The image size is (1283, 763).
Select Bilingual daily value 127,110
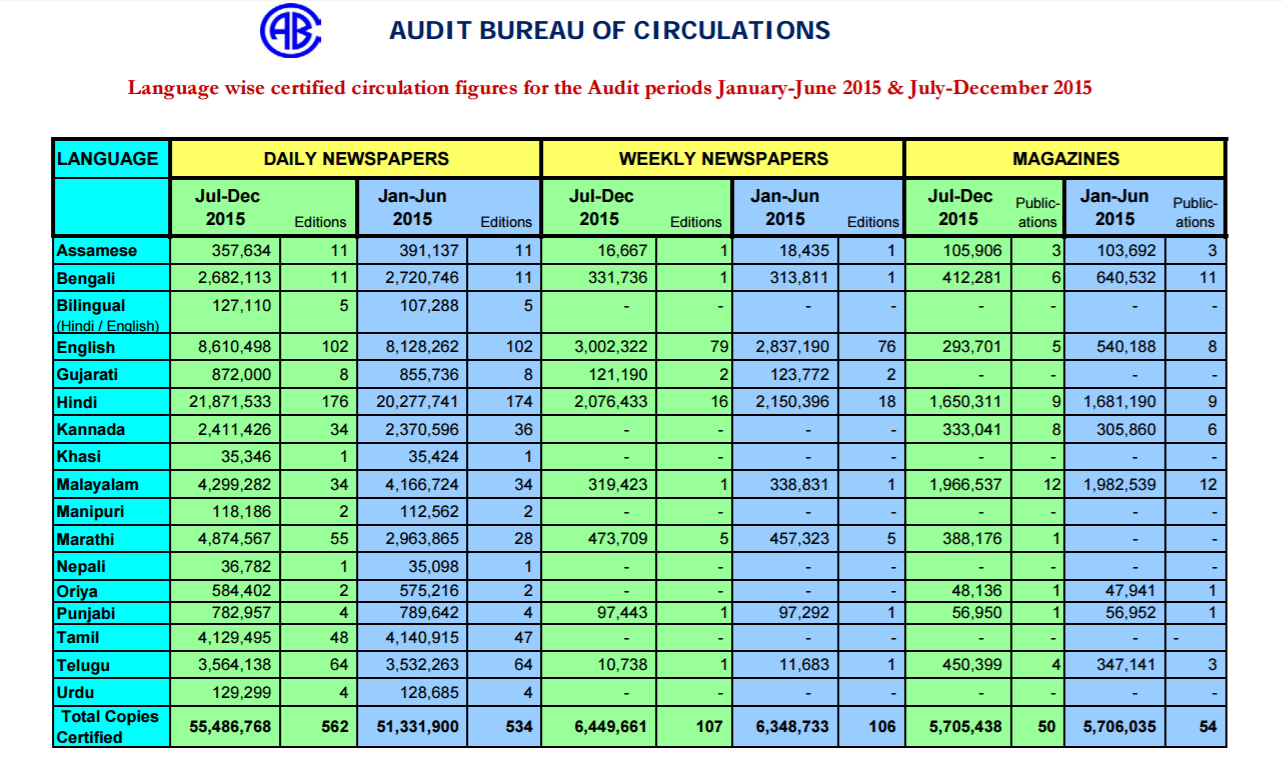[x=240, y=305]
